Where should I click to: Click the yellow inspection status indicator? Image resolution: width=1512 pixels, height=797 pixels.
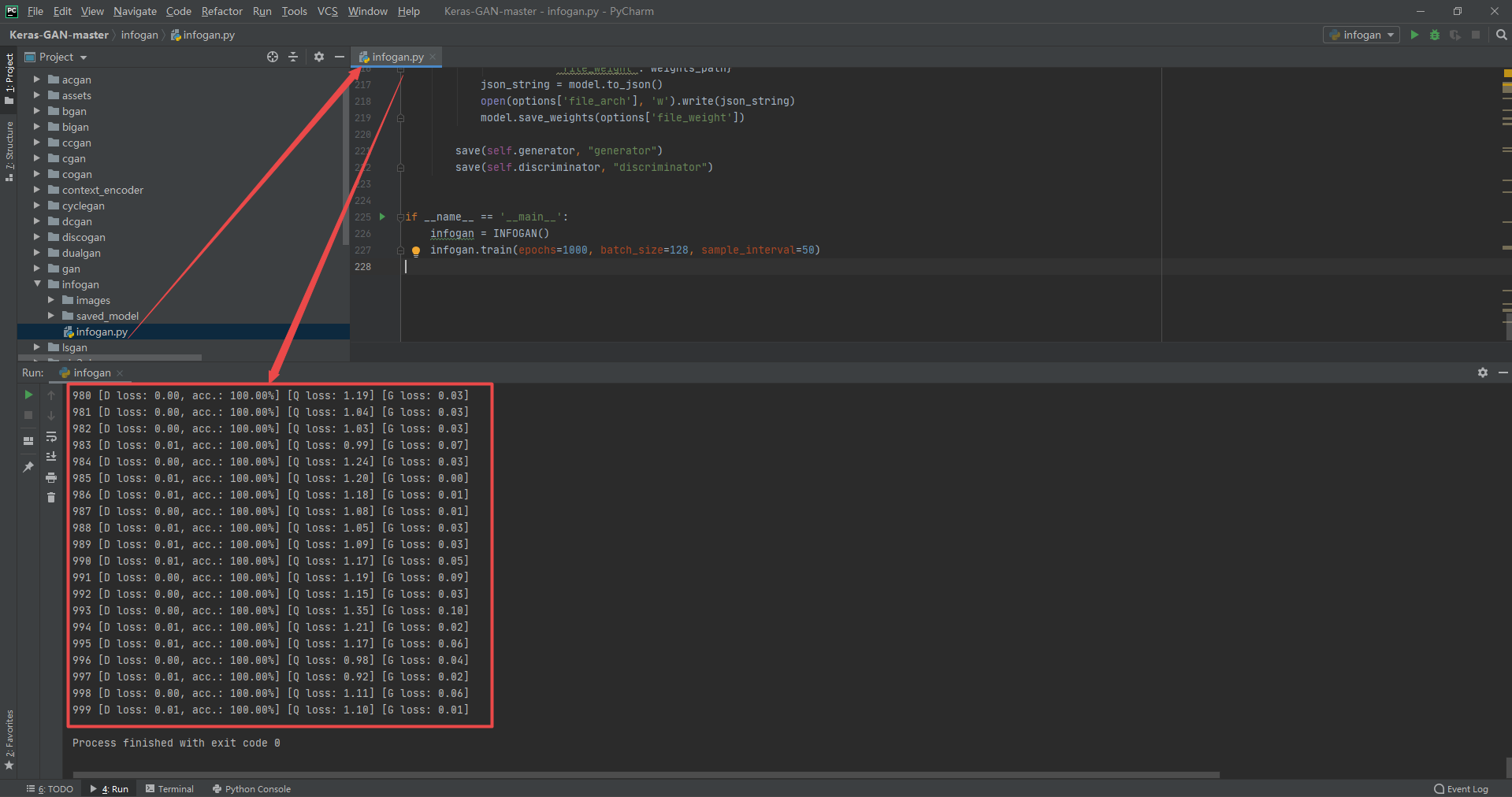point(1507,73)
